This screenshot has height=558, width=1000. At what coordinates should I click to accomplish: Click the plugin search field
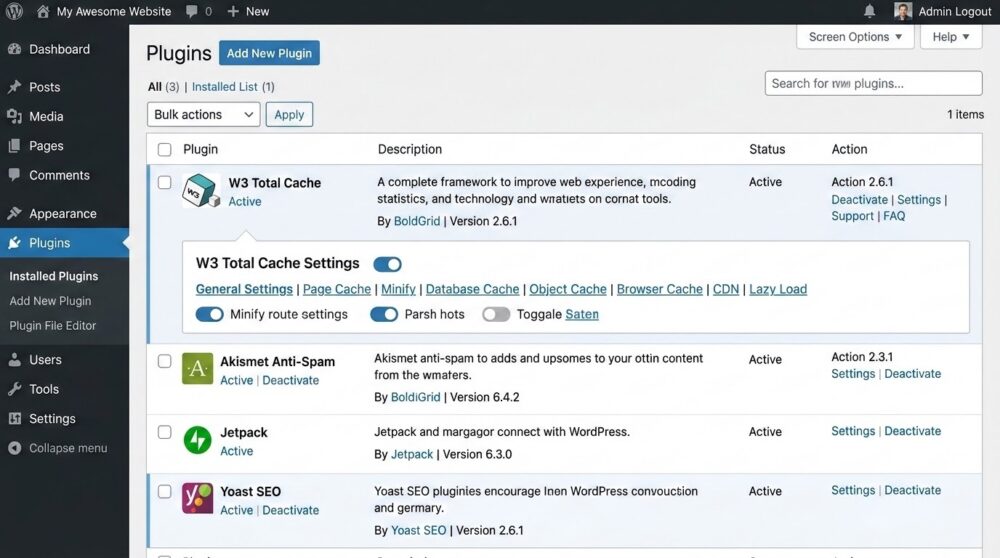pos(873,83)
